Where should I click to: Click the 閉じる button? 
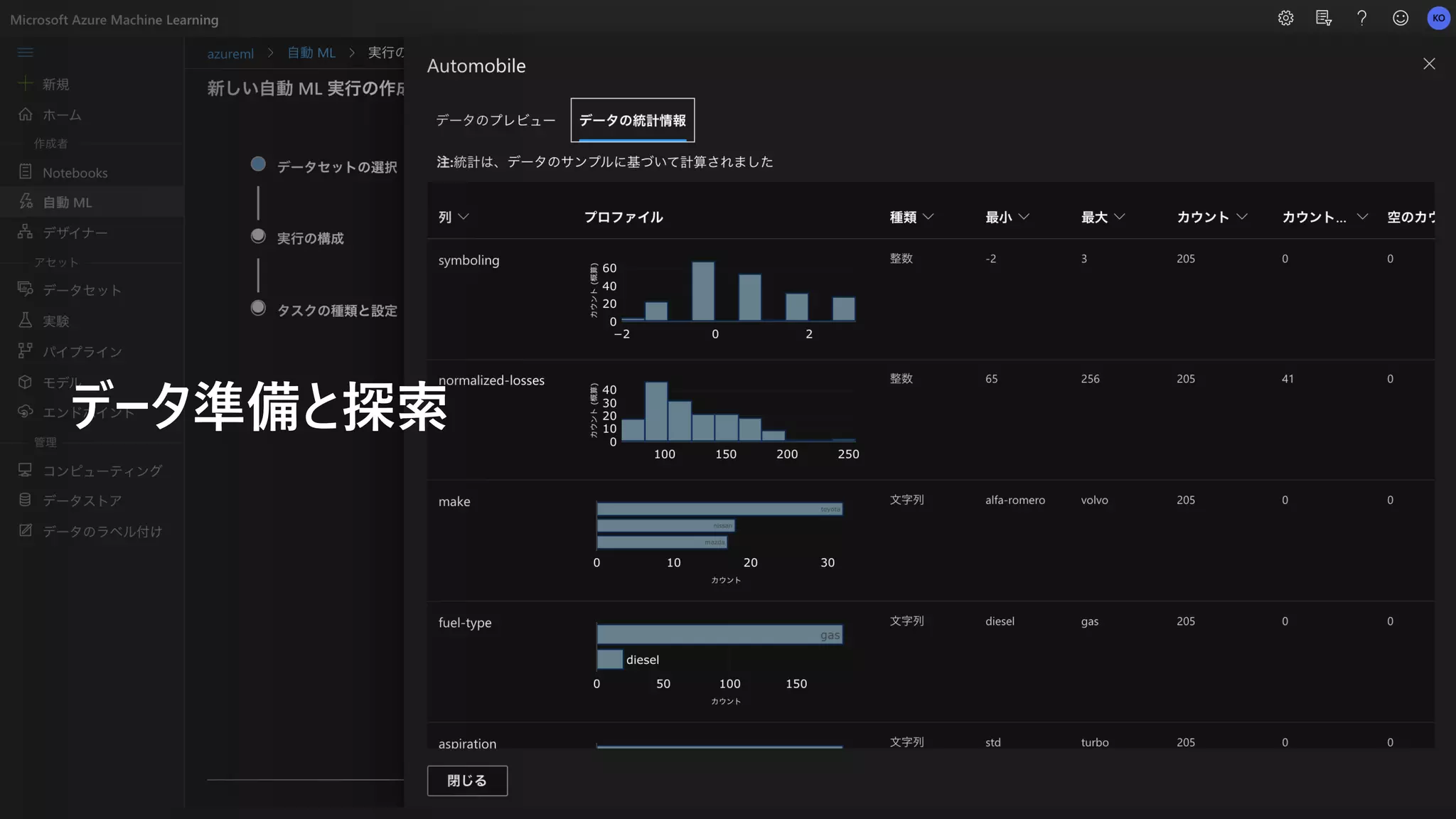(x=467, y=781)
